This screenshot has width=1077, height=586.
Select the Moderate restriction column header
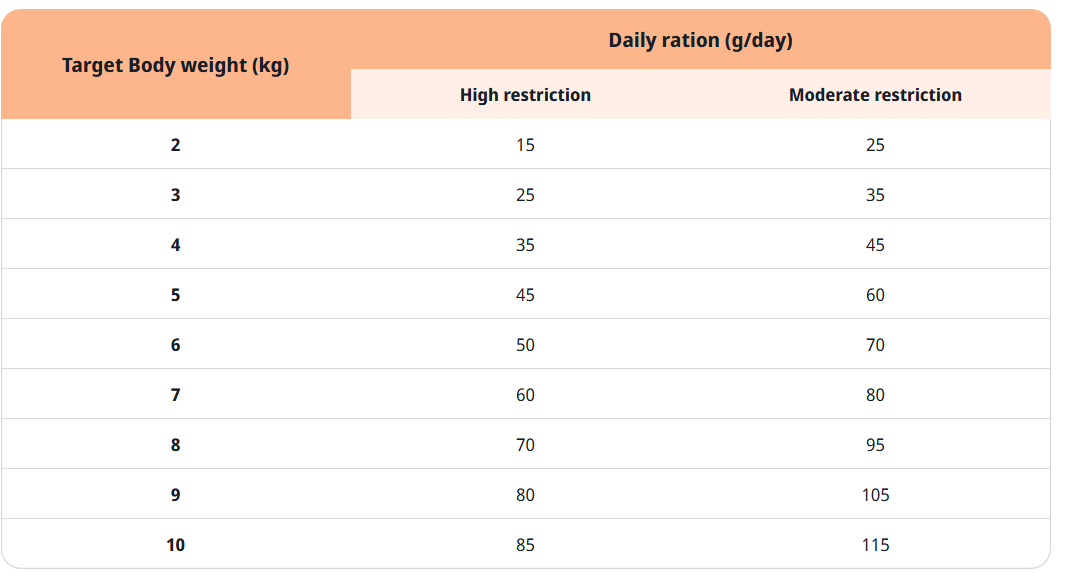(875, 95)
